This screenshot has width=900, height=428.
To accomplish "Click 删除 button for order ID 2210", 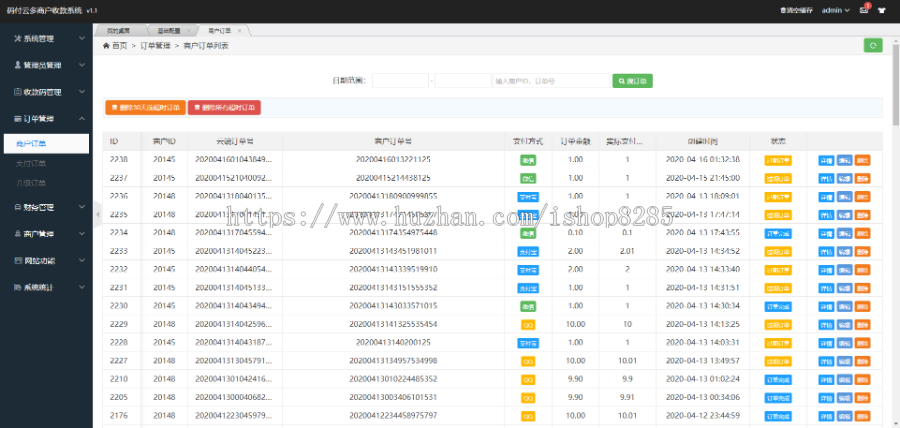I will click(x=862, y=380).
